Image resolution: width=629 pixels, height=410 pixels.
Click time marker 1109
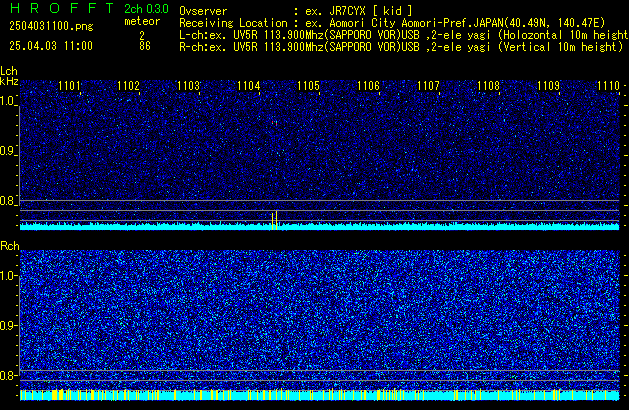coord(548,86)
